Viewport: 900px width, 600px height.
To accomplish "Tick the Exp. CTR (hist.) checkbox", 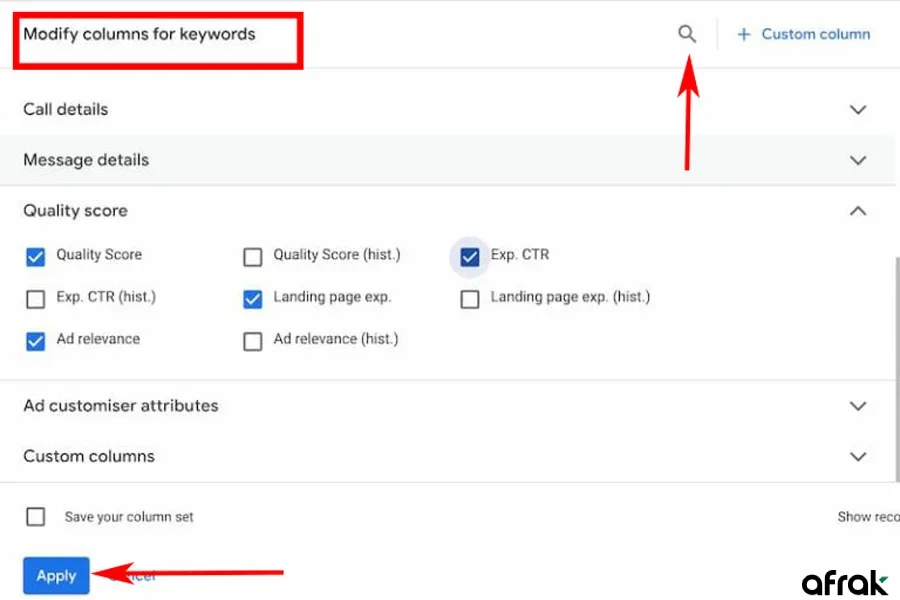I will point(36,299).
